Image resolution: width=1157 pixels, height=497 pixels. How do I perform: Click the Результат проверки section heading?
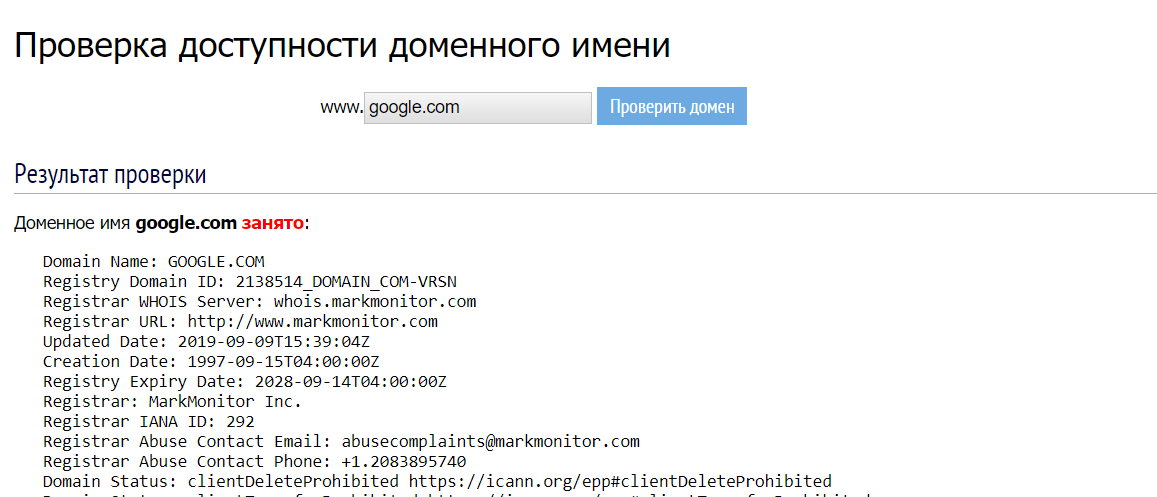click(110, 175)
